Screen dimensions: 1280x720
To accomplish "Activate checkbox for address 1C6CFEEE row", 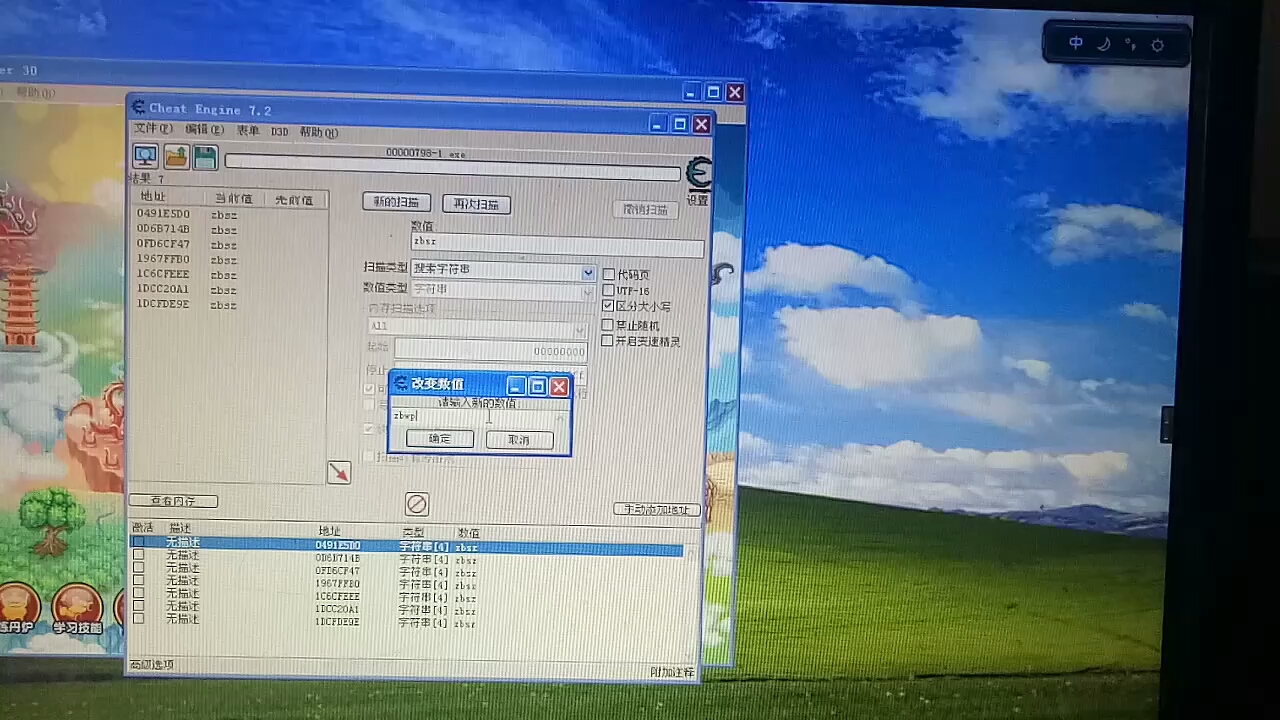I will (x=138, y=594).
